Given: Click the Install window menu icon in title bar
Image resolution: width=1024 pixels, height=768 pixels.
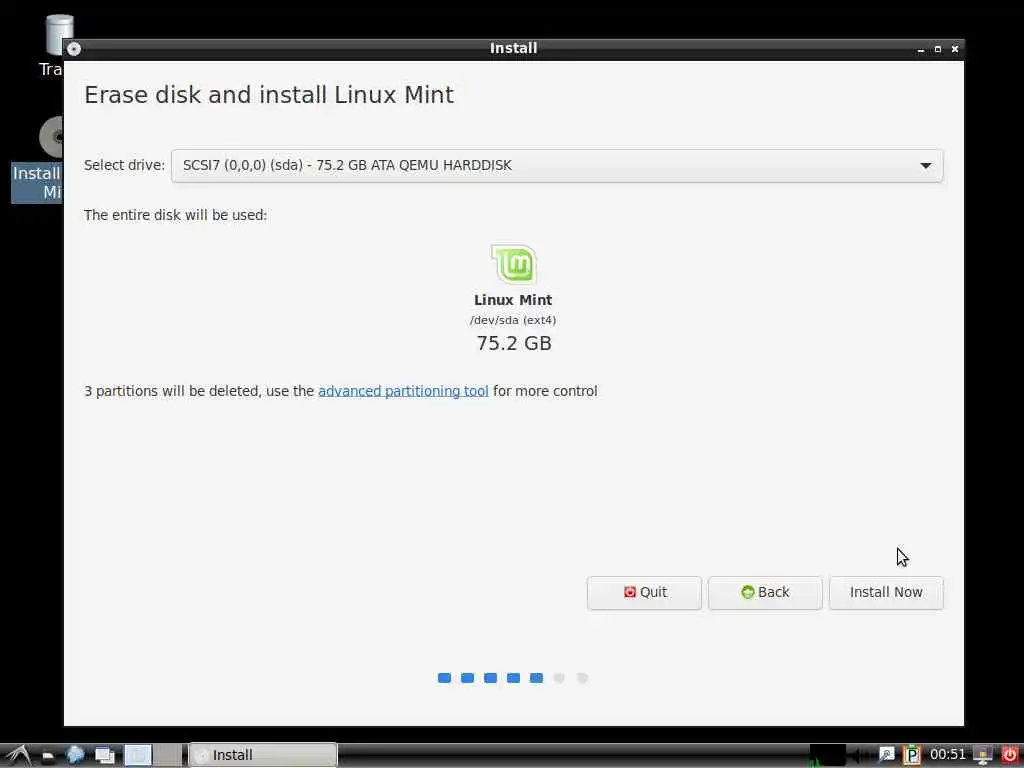Looking at the screenshot, I should 74,49.
